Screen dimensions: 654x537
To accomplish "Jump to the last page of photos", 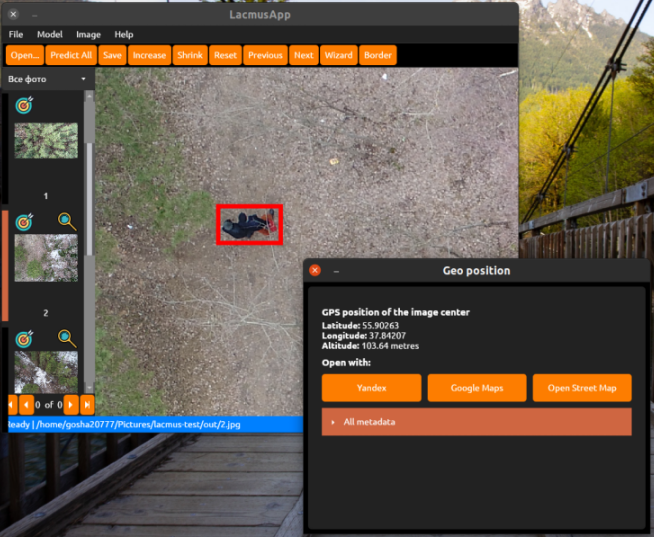I will tap(87, 405).
